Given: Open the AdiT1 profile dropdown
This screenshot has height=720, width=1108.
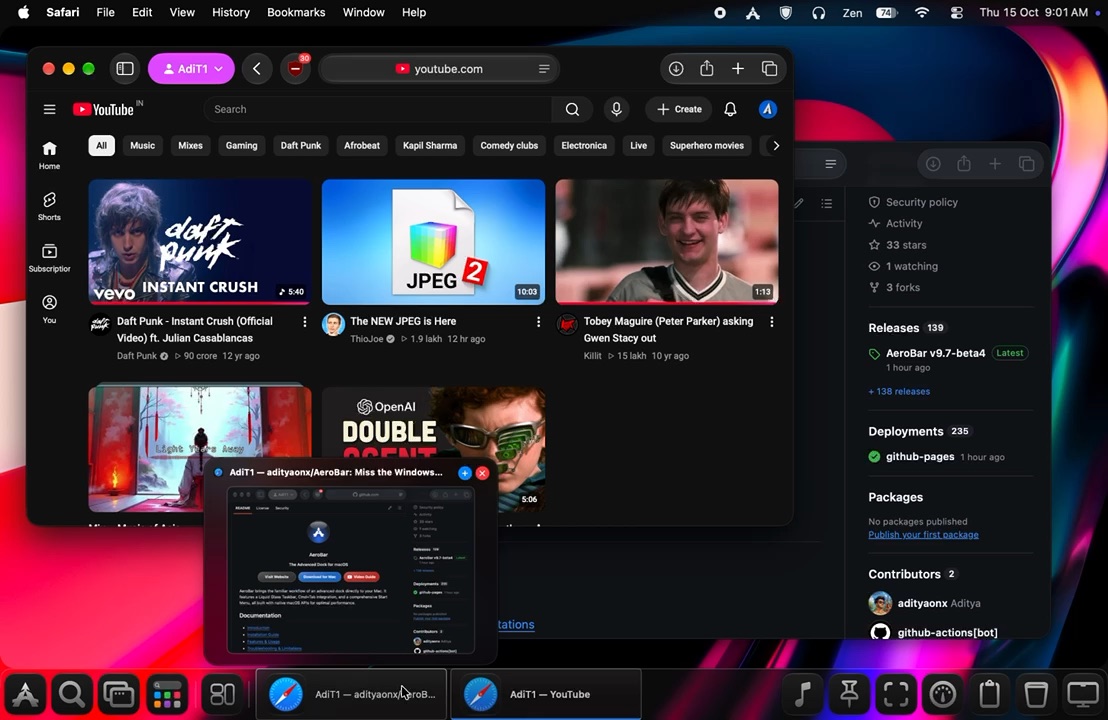Looking at the screenshot, I should 191,69.
